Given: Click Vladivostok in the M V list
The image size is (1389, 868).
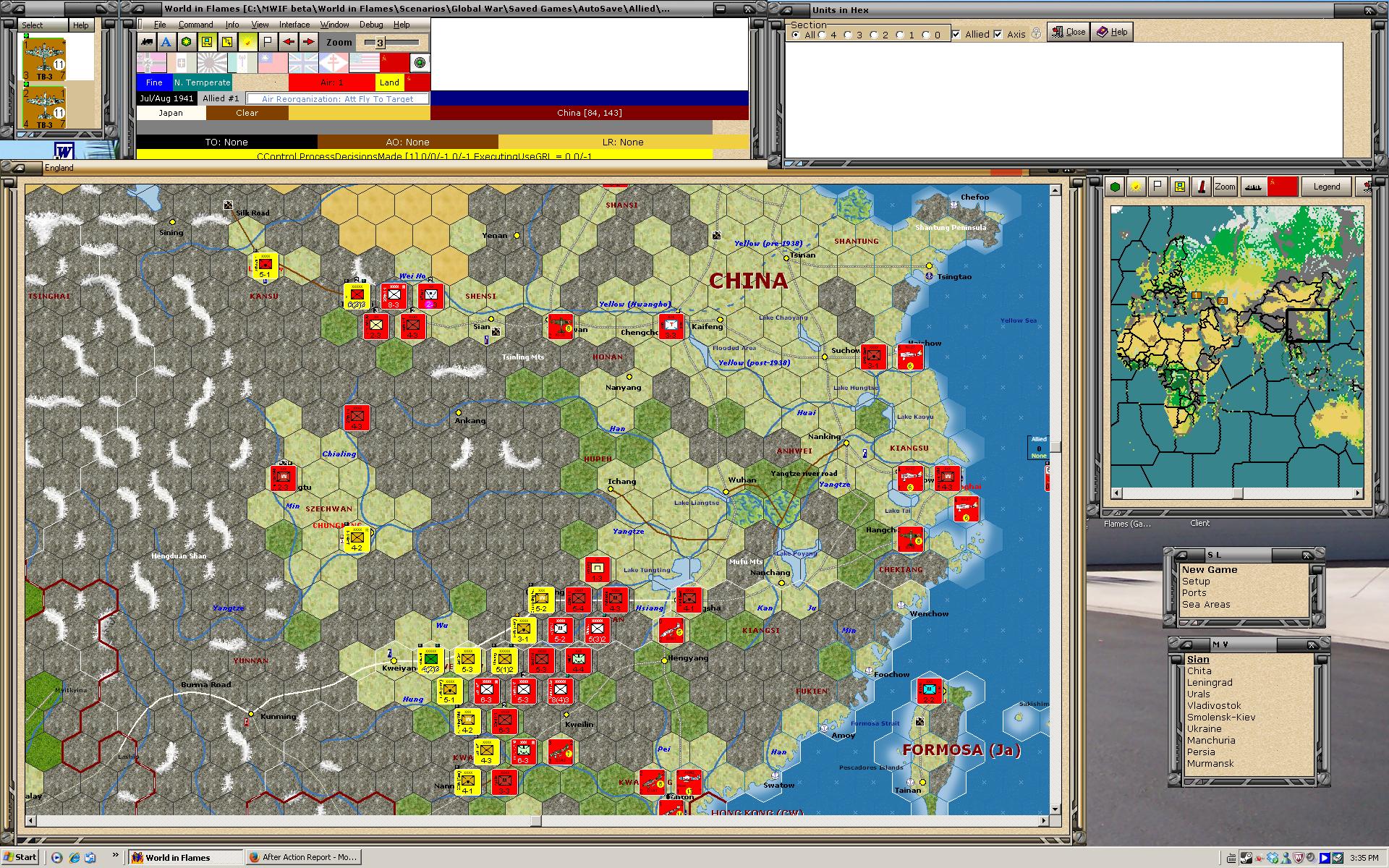Looking at the screenshot, I should click(1214, 705).
